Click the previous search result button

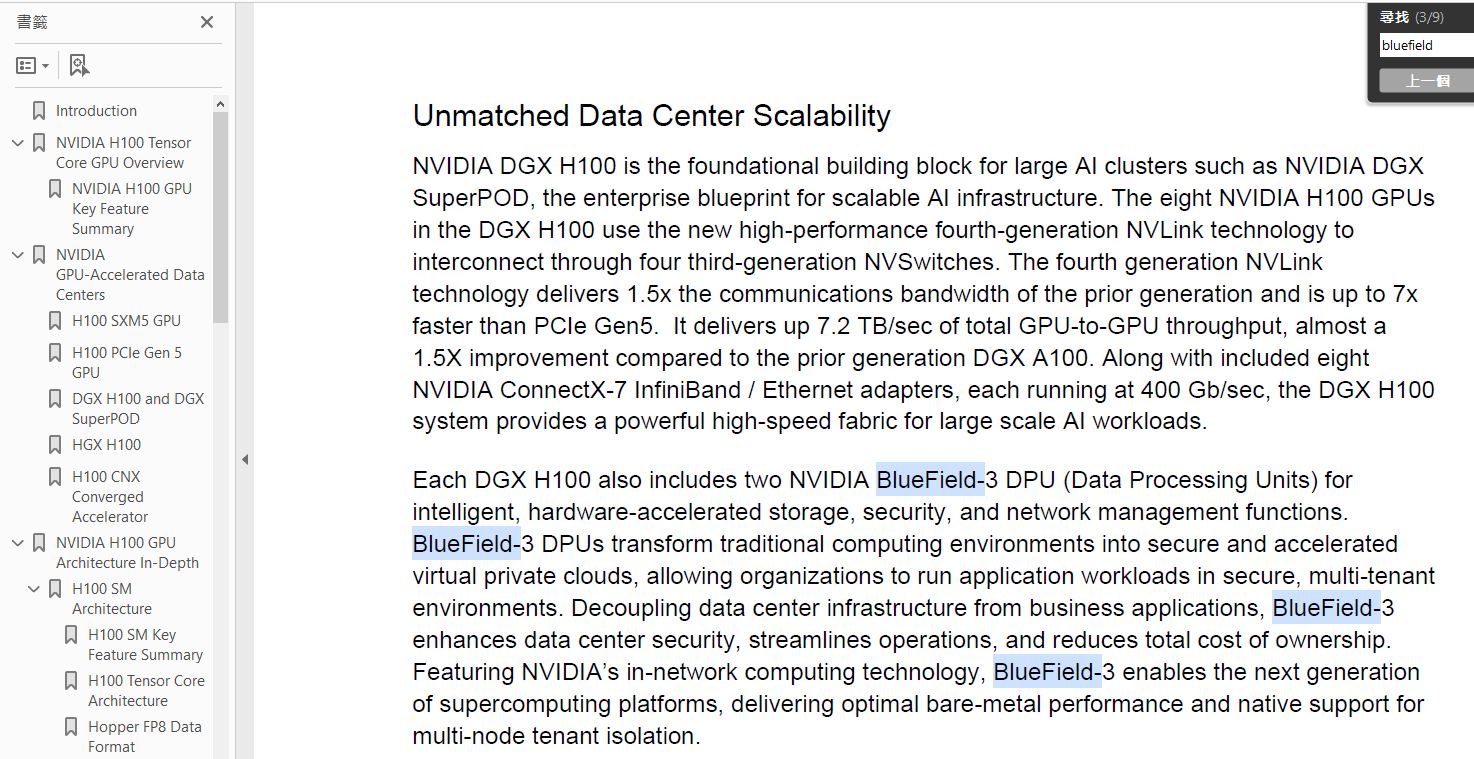1426,81
